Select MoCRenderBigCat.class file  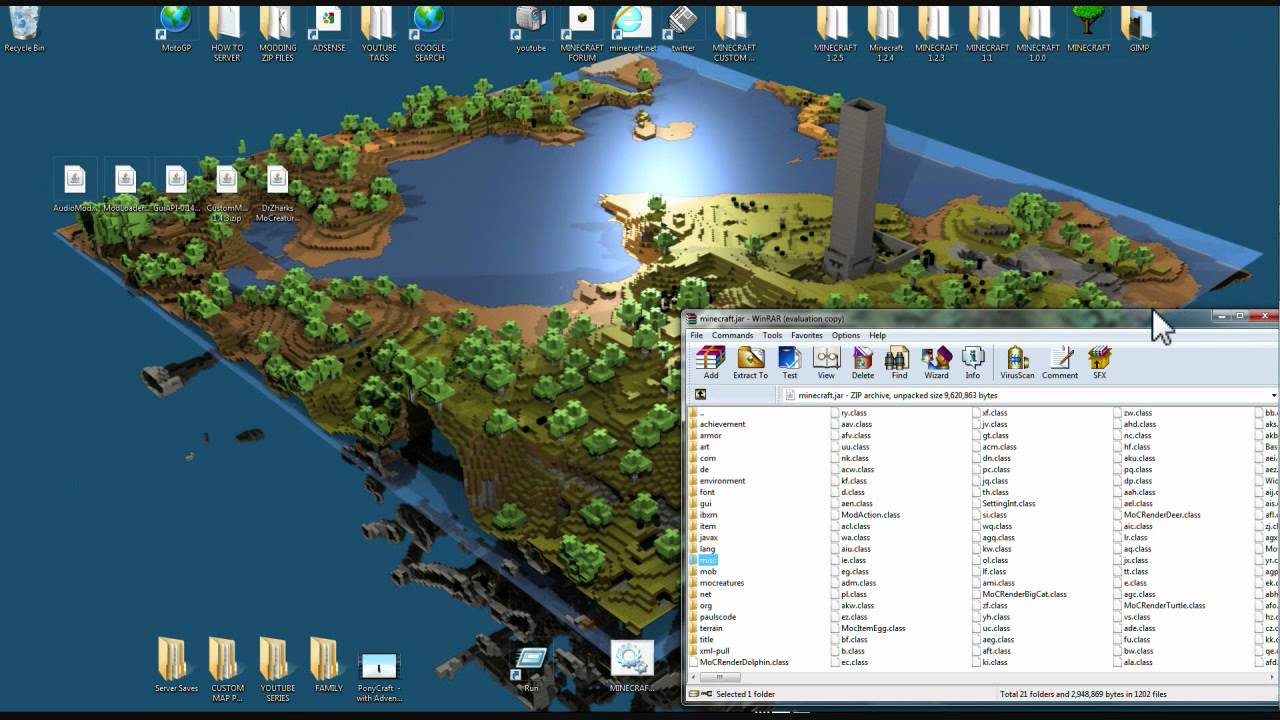pyautogui.click(x=1019, y=594)
